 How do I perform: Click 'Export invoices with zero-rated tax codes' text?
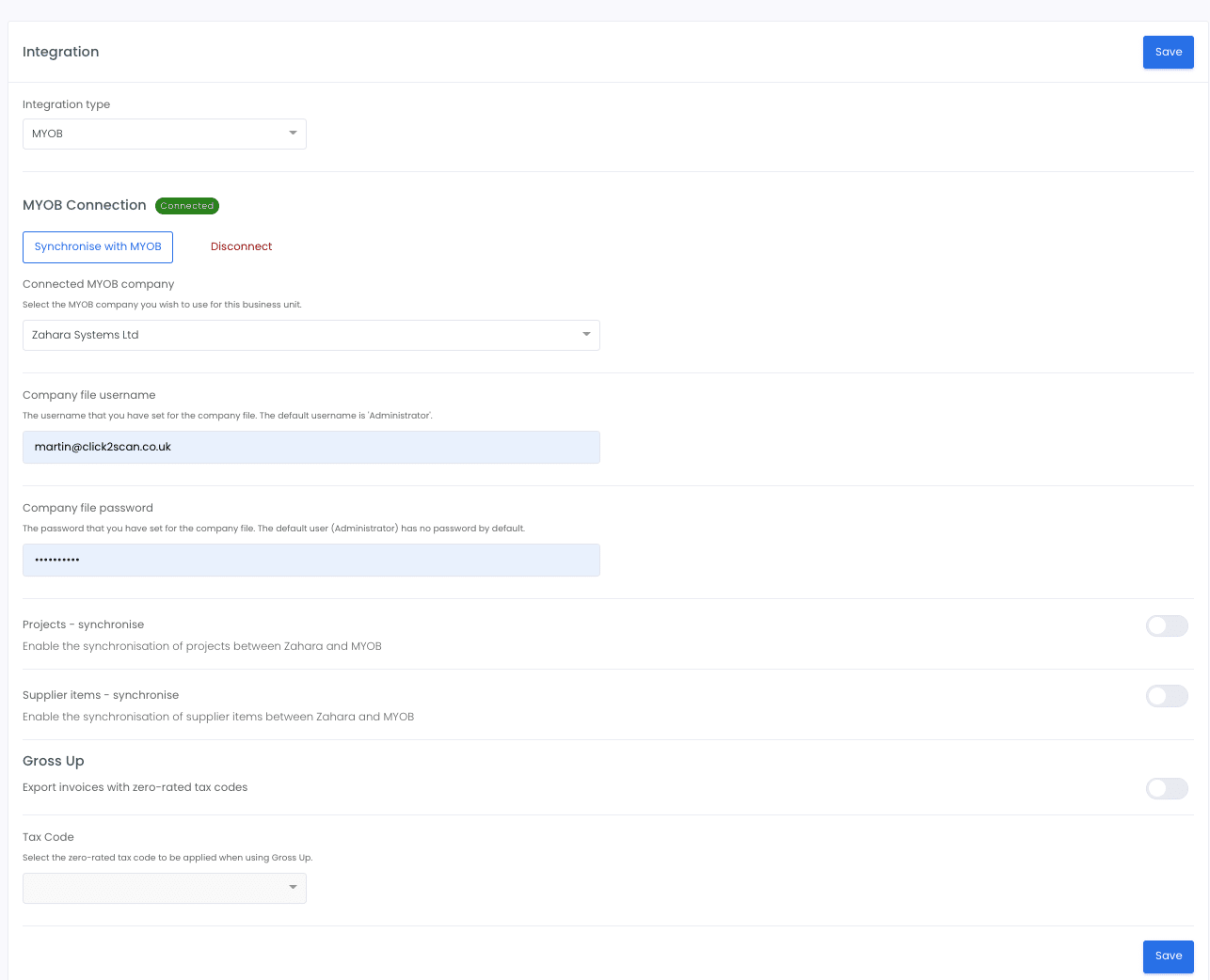tap(135, 787)
